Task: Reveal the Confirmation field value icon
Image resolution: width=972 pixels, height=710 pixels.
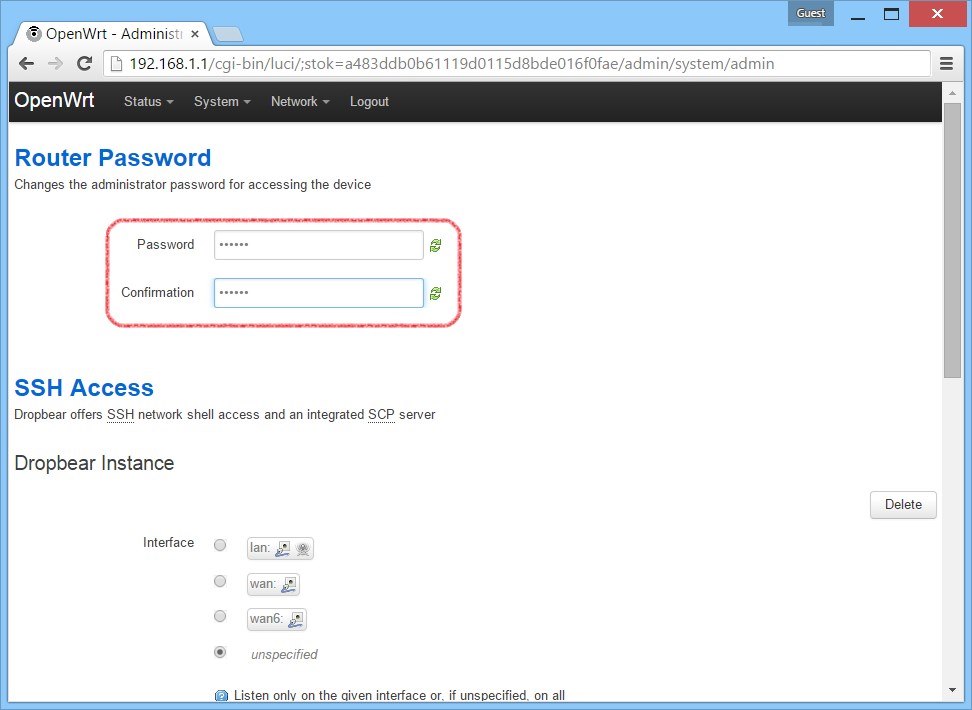Action: [435, 293]
